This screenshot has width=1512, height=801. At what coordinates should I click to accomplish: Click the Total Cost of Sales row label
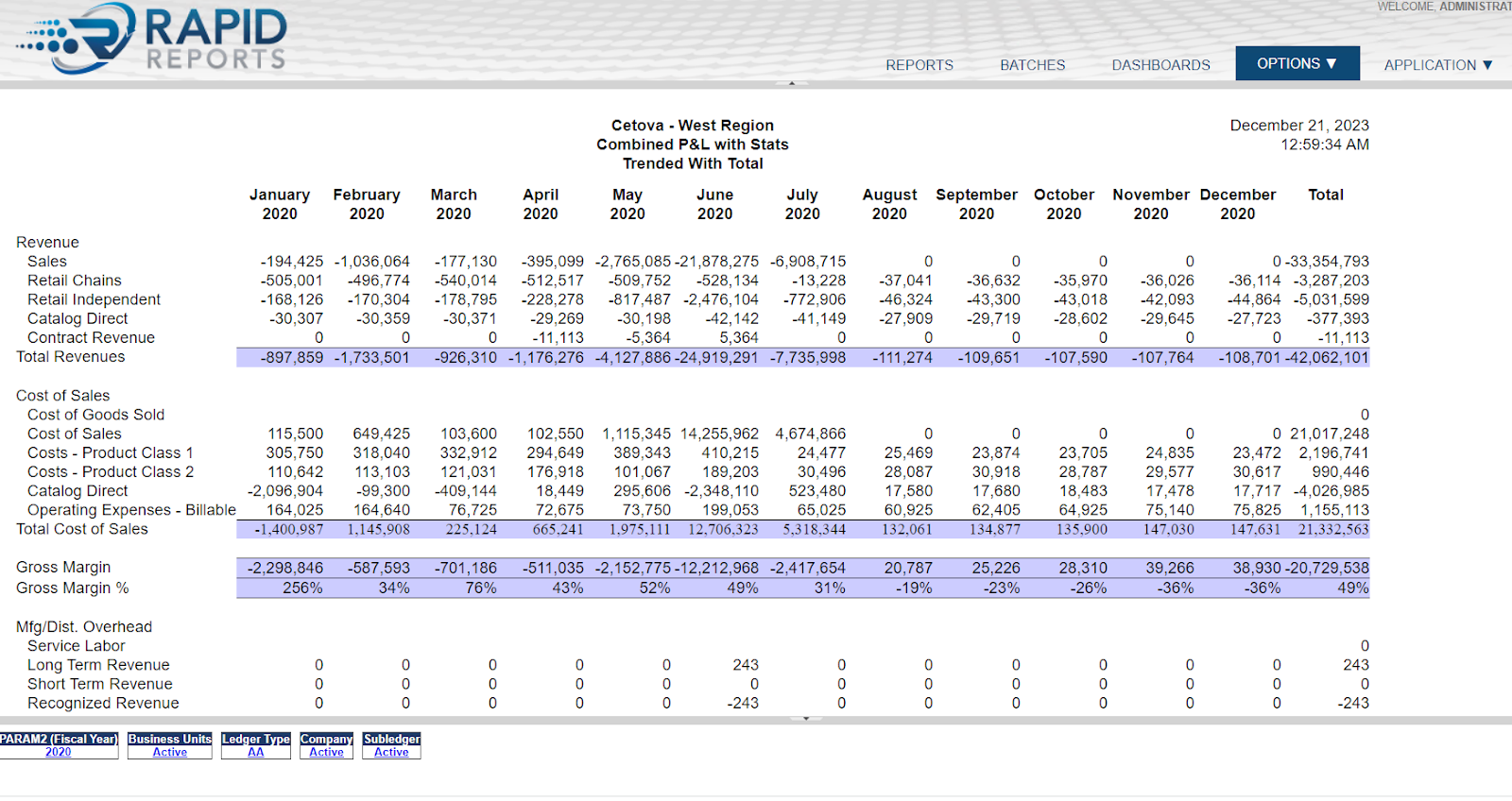(82, 529)
